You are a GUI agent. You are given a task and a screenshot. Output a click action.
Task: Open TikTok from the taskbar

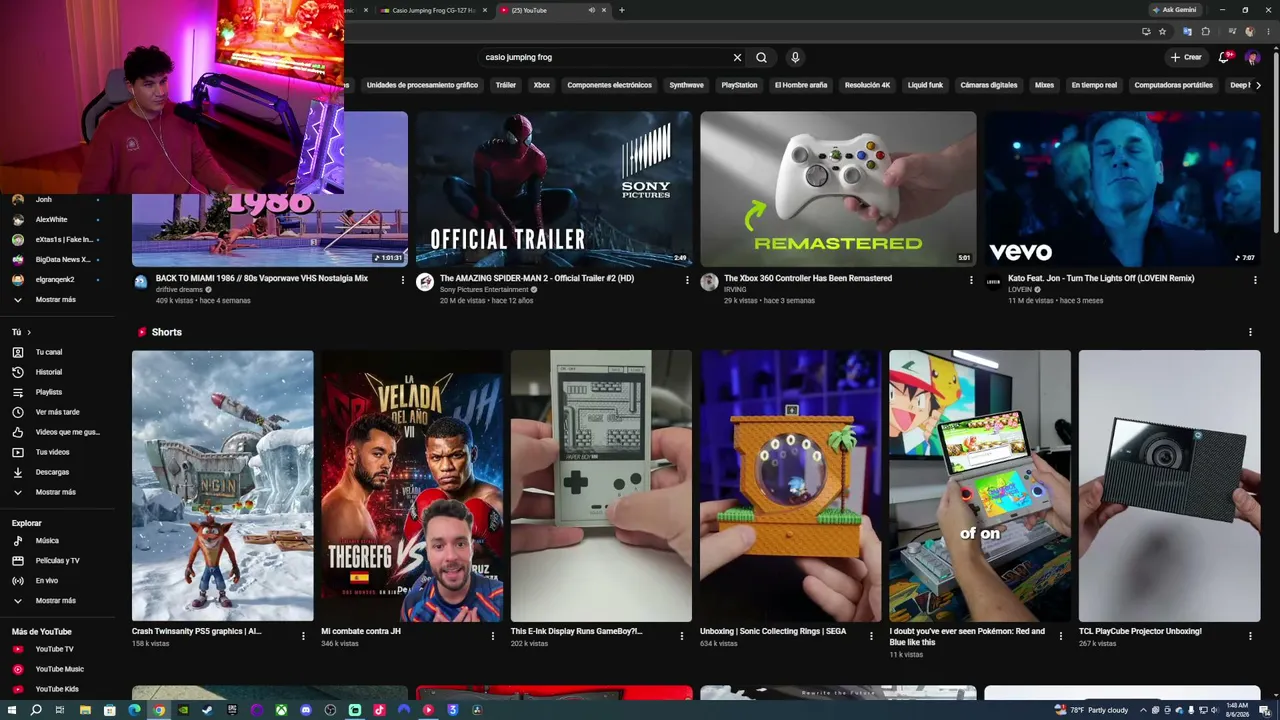click(379, 710)
